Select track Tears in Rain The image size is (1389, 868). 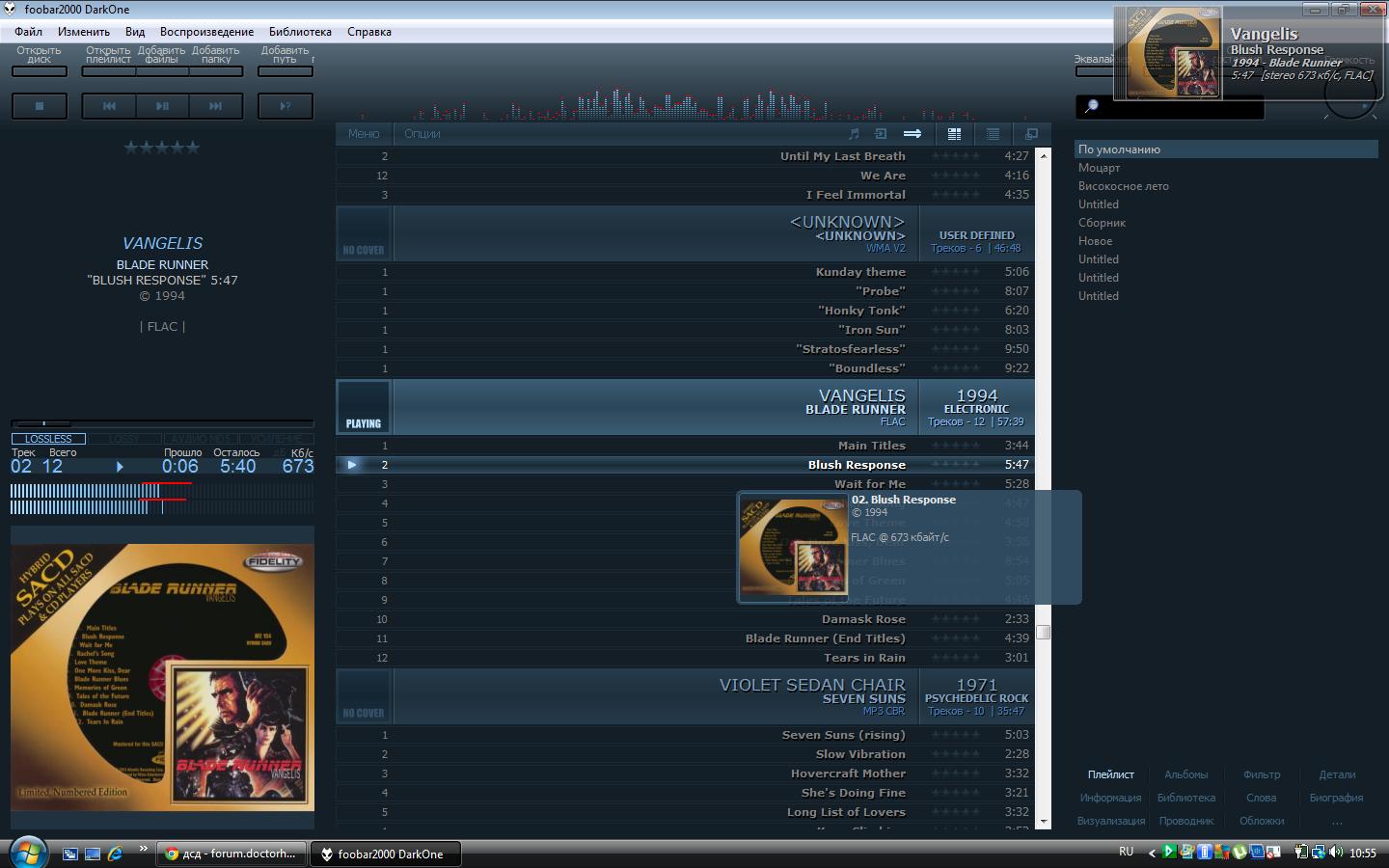click(685, 658)
